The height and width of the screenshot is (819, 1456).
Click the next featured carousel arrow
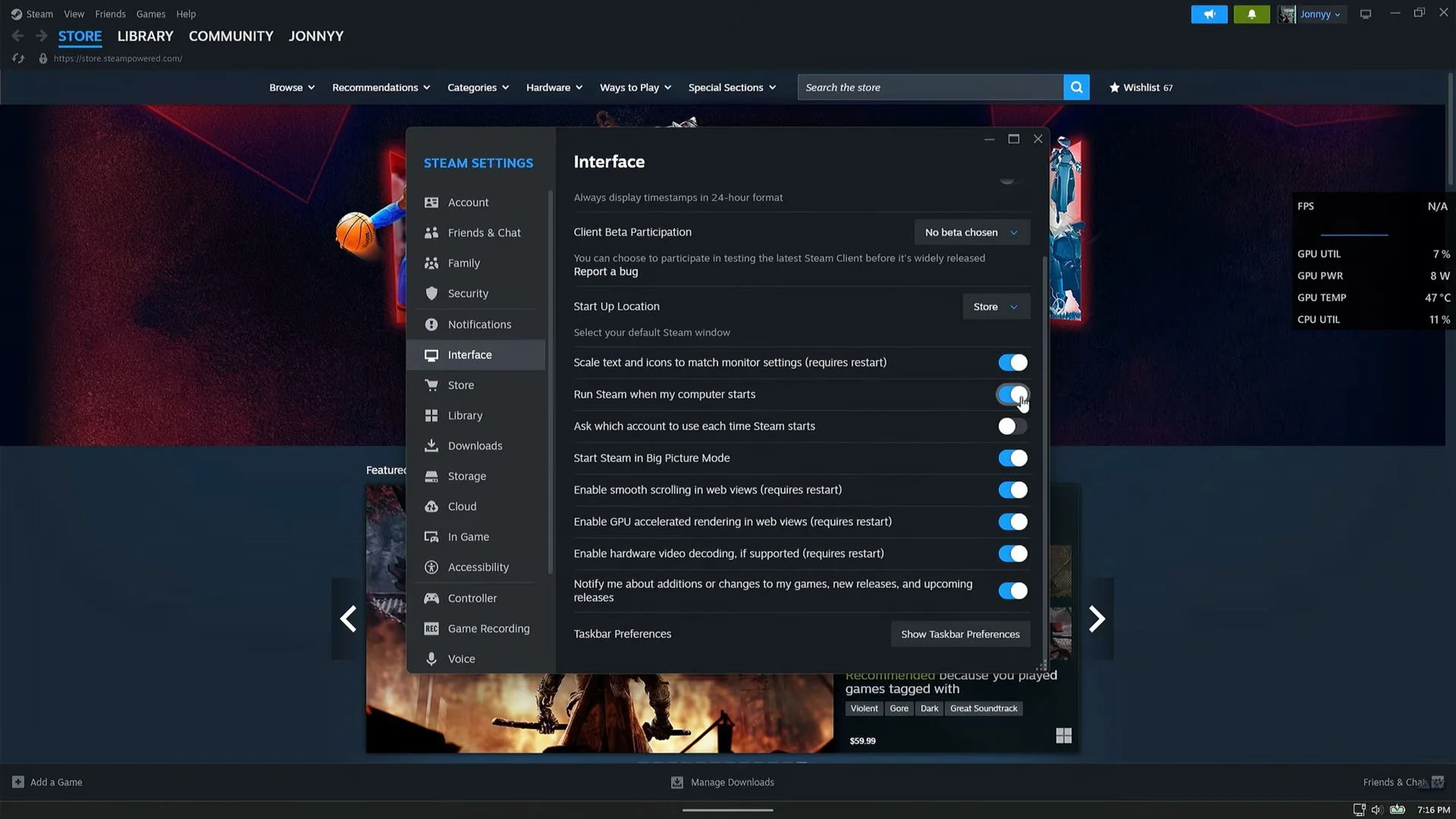point(1097,619)
